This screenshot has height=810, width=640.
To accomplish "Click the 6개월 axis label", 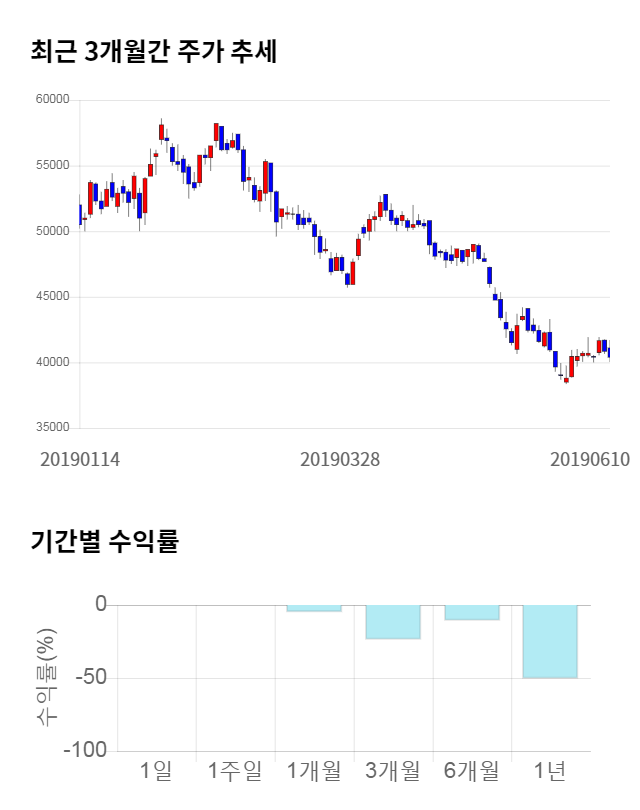I will (471, 771).
